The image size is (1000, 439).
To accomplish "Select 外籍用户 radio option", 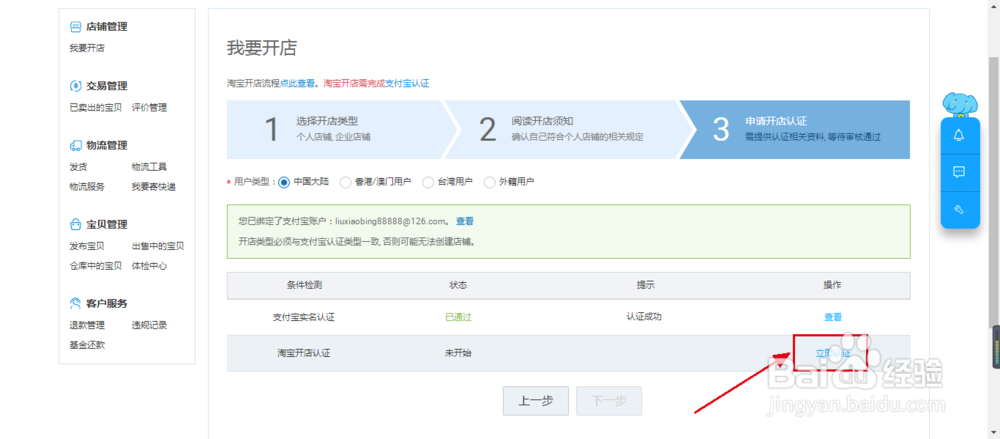I will pyautogui.click(x=489, y=182).
